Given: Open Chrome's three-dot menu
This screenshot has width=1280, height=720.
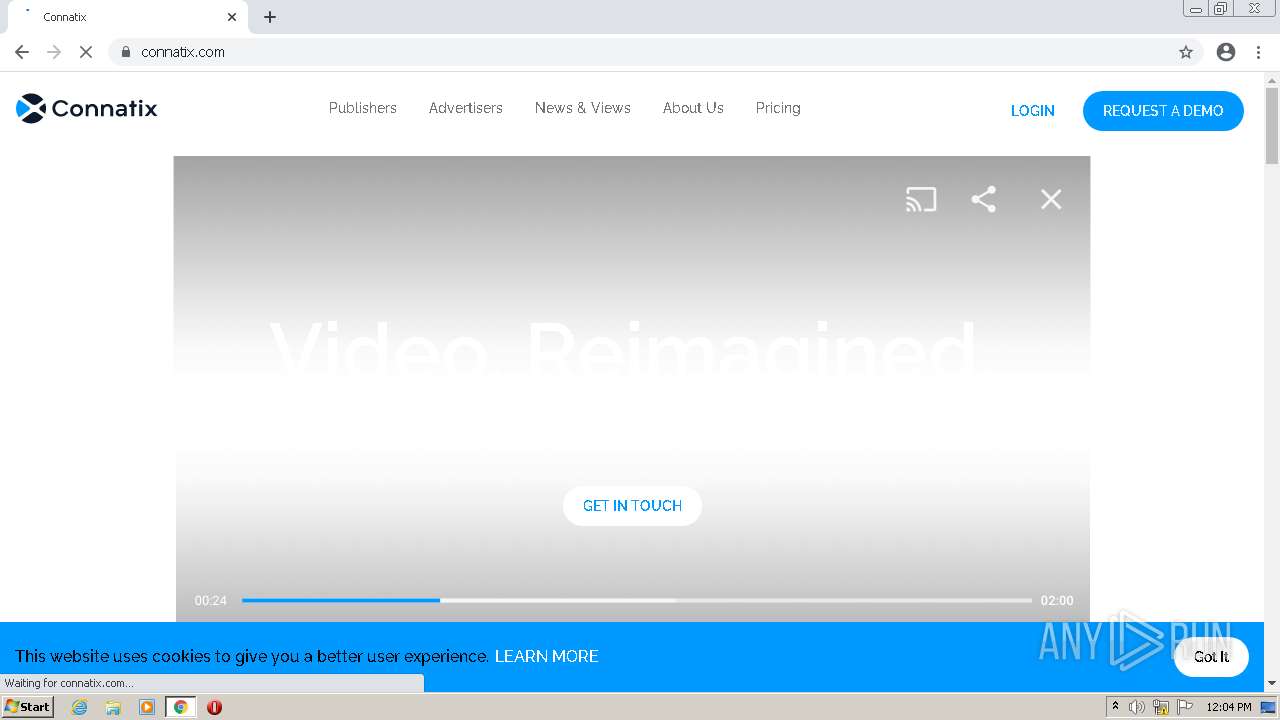Looking at the screenshot, I should click(x=1259, y=52).
